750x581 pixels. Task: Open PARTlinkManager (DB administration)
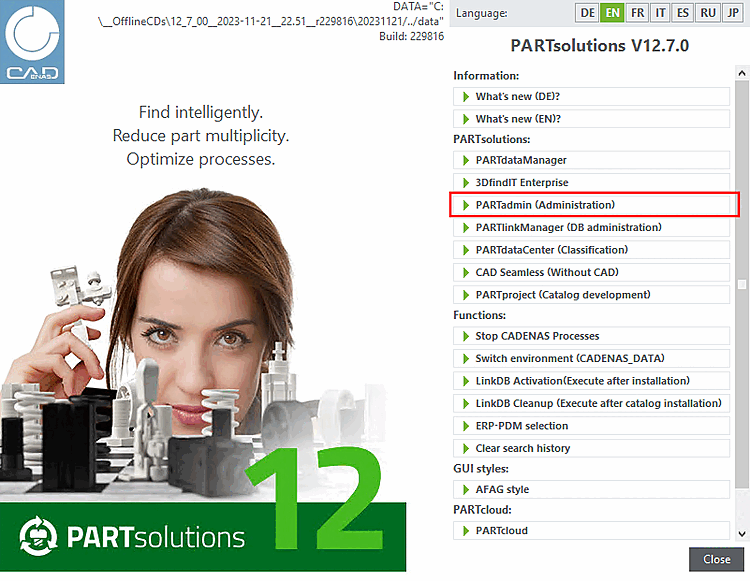tap(591, 228)
